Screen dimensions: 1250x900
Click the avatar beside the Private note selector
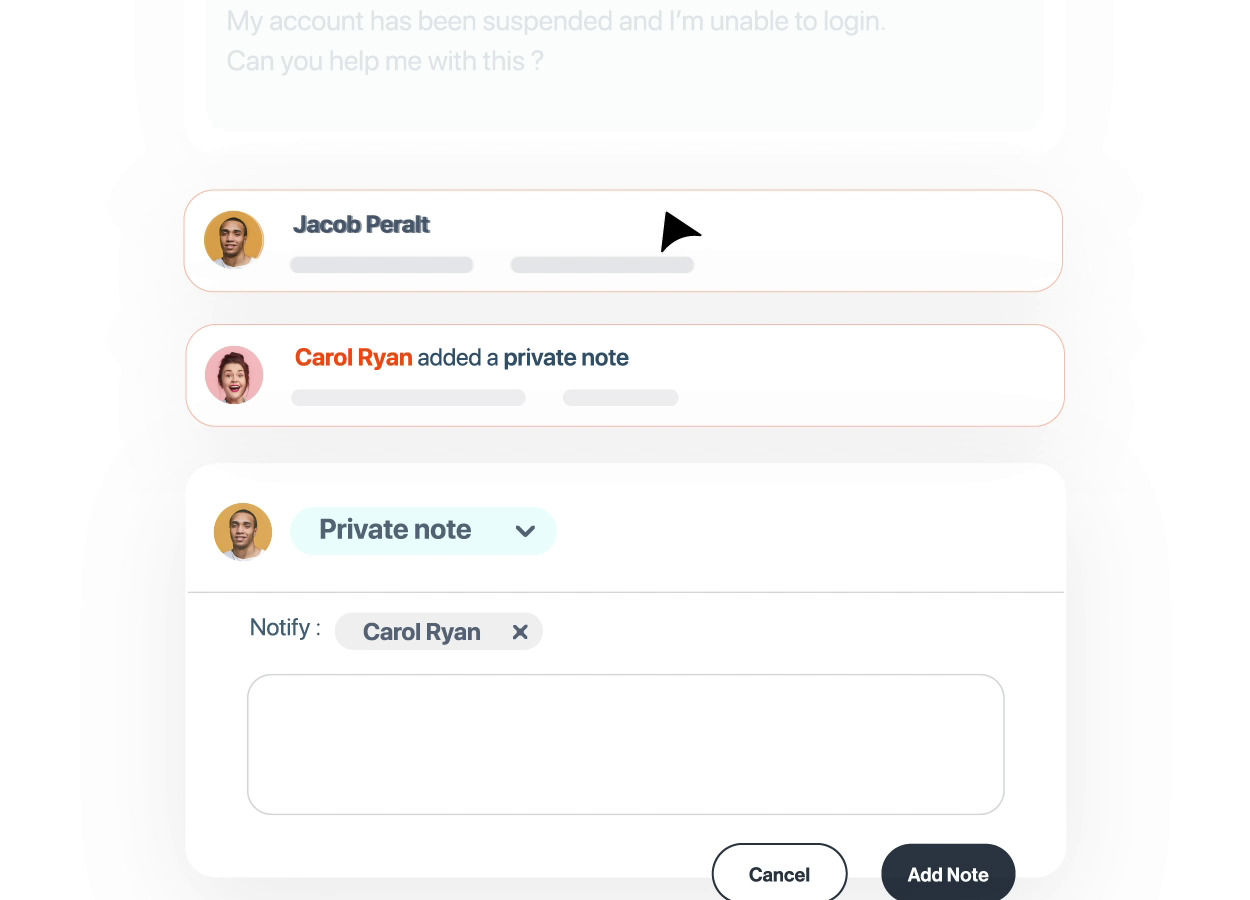point(243,531)
